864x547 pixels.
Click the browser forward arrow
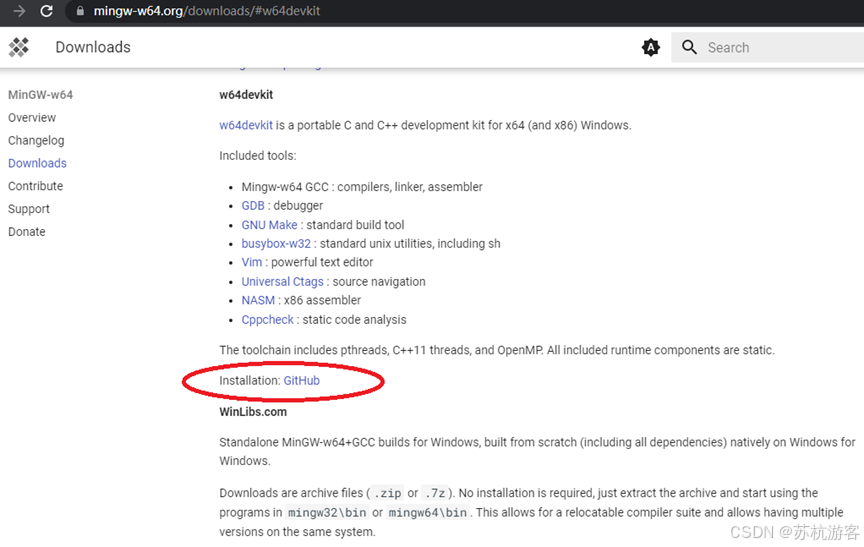pyautogui.click(x=19, y=11)
